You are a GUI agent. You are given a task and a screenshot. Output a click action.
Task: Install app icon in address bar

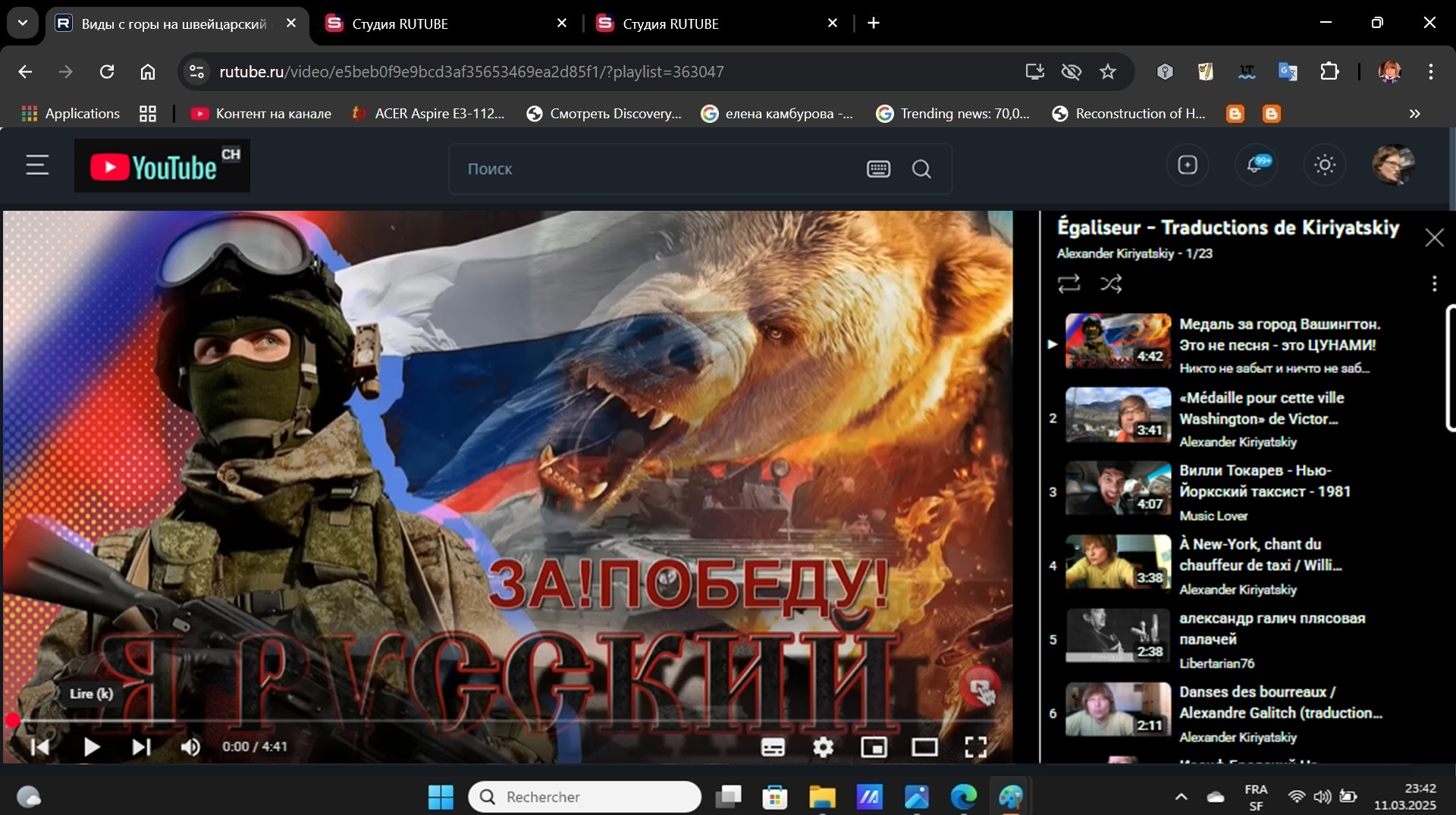(1034, 72)
